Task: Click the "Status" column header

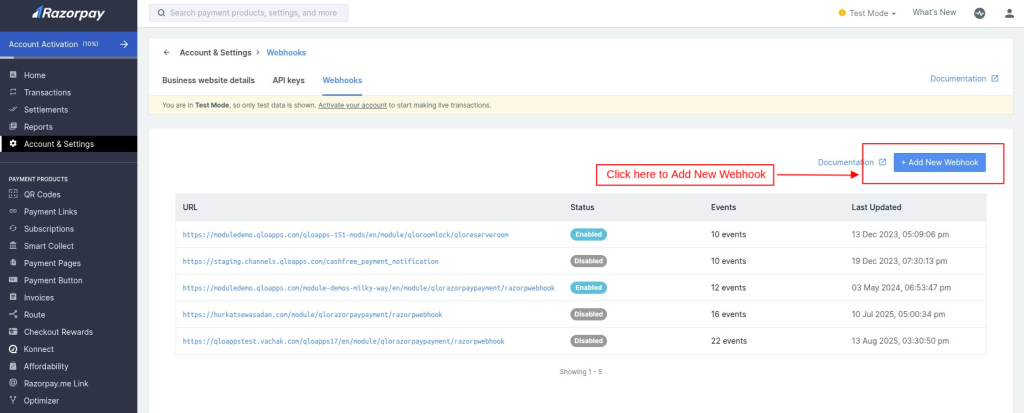Action: (583, 207)
